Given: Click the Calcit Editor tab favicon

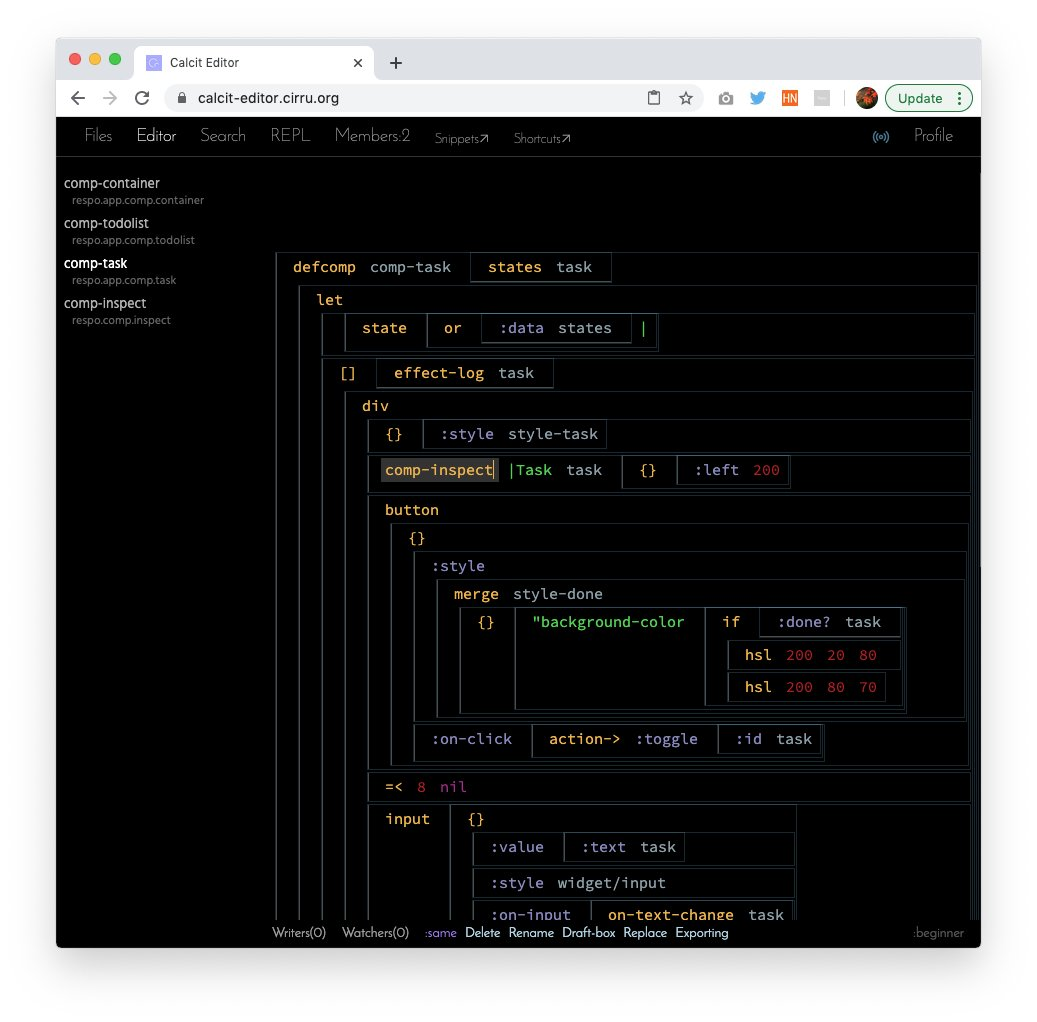Looking at the screenshot, I should (154, 63).
